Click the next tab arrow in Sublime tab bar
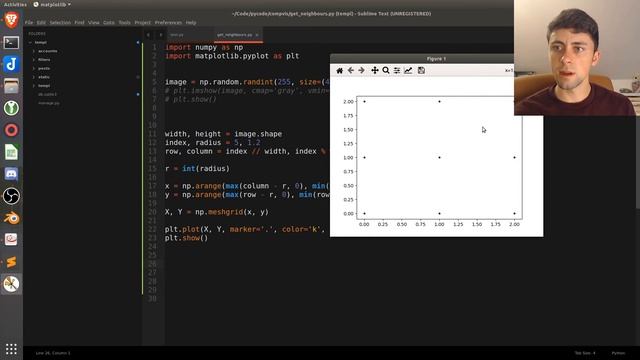The image size is (640, 360). click(x=161, y=35)
